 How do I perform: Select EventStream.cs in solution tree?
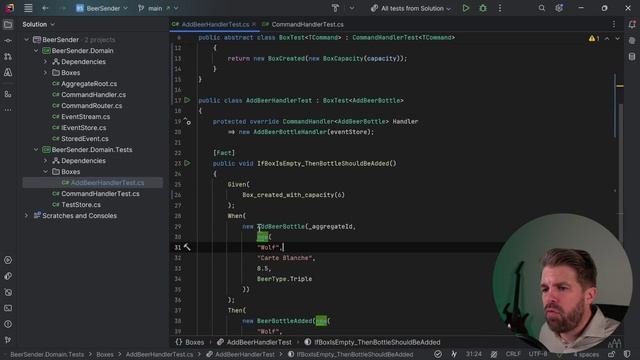pos(85,117)
